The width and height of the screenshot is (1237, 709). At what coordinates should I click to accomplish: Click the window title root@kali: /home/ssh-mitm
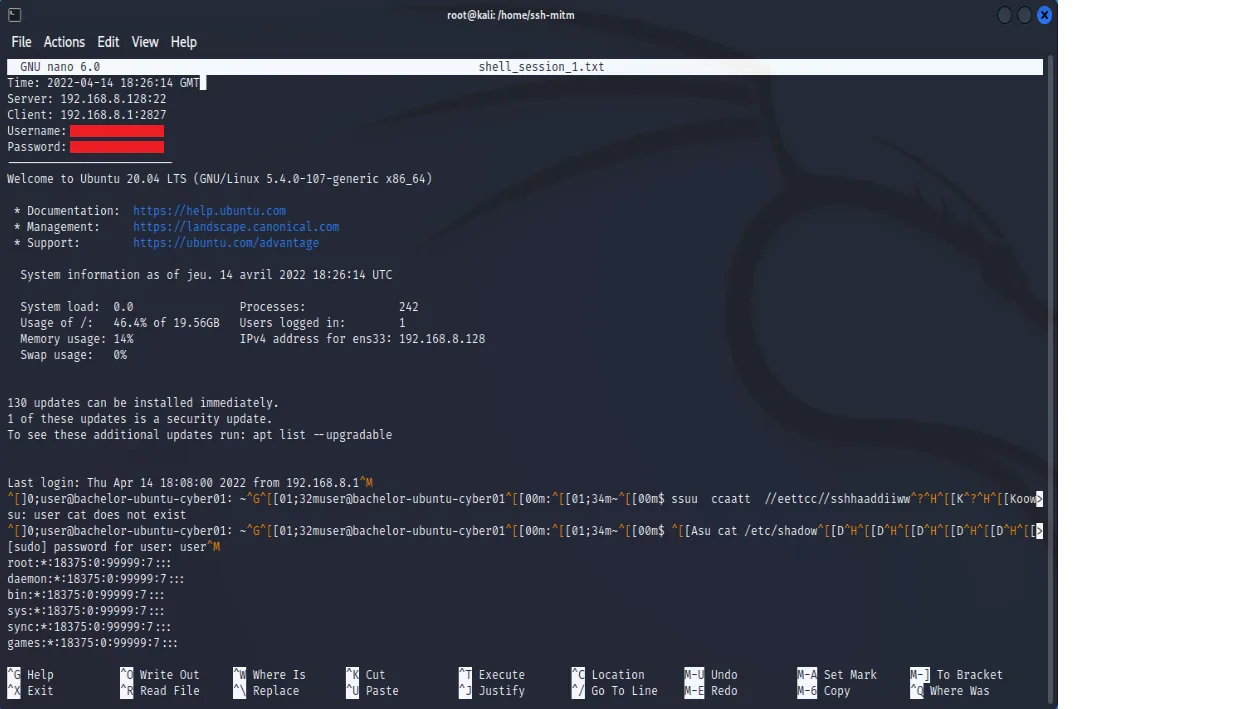(x=510, y=15)
